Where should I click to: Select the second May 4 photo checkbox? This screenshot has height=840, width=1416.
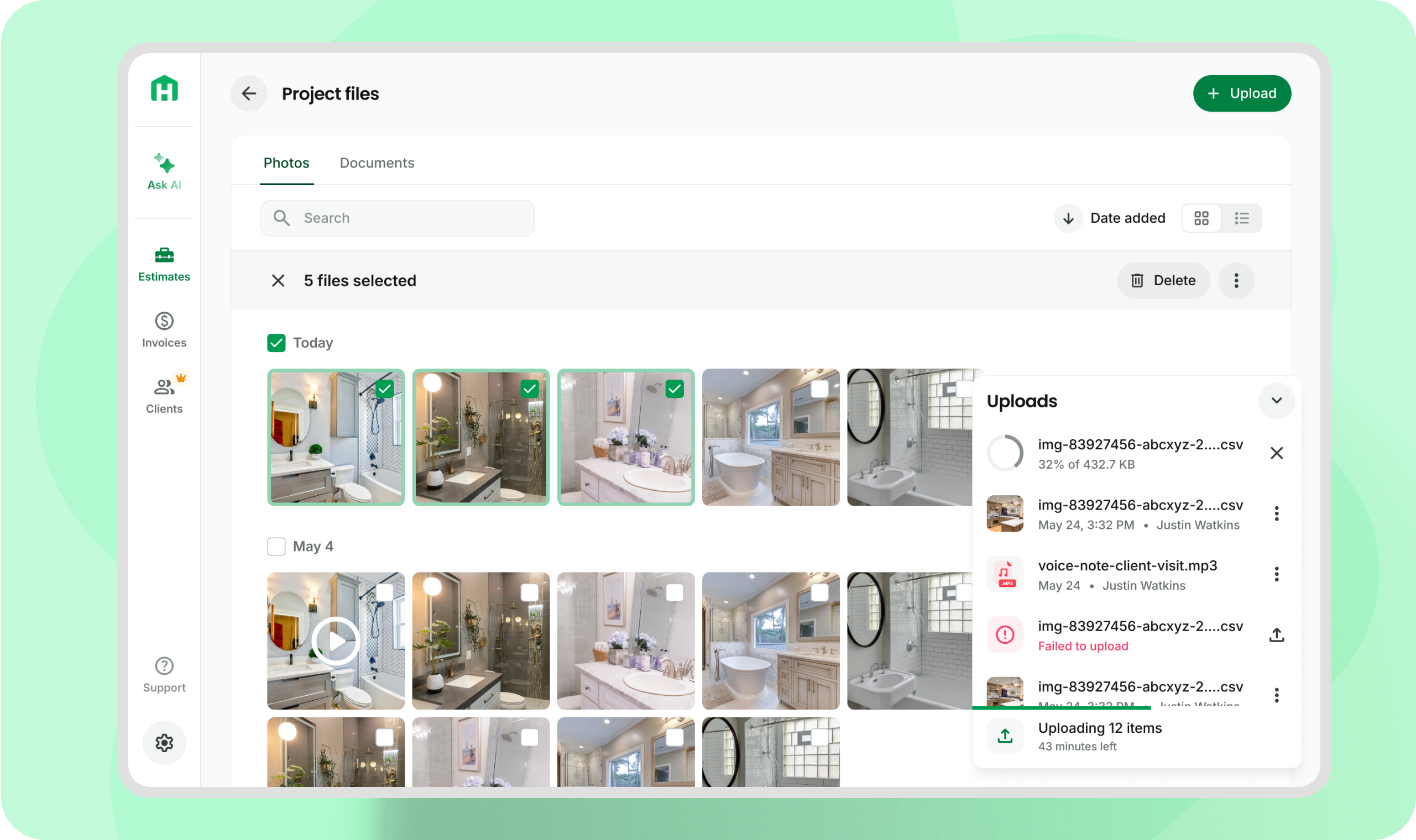click(x=530, y=592)
